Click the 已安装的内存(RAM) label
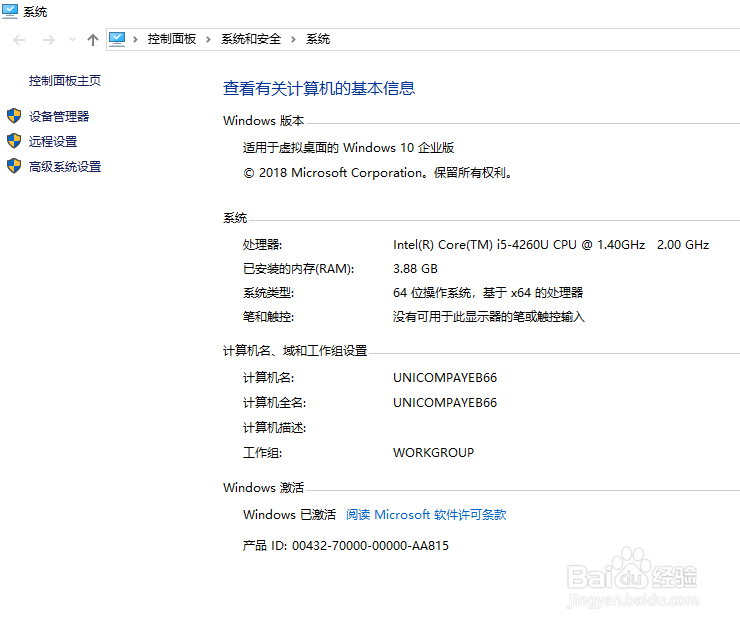 click(298, 269)
